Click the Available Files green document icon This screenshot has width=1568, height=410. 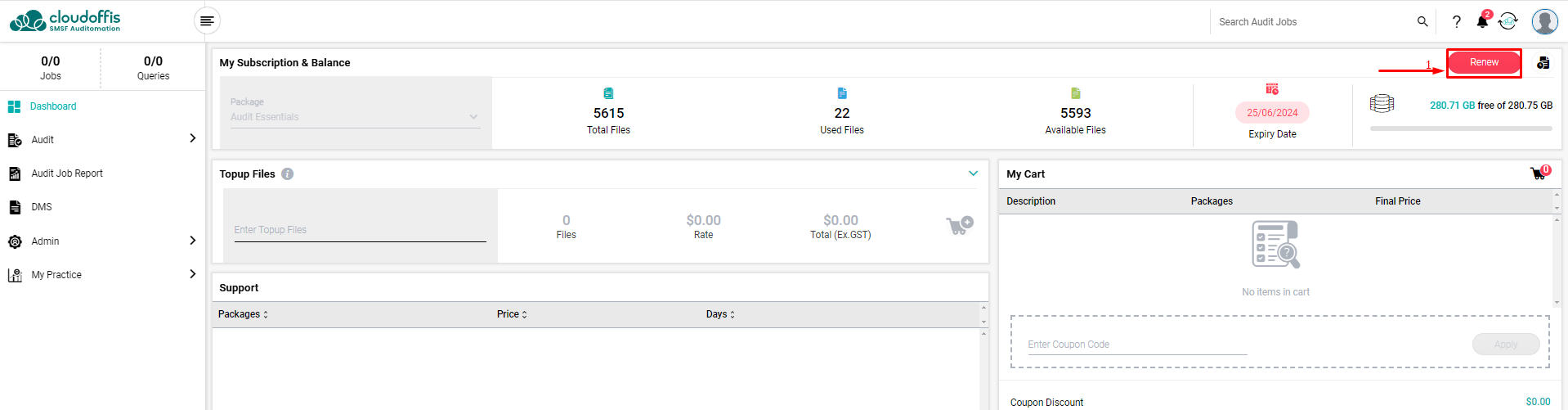(x=1076, y=93)
